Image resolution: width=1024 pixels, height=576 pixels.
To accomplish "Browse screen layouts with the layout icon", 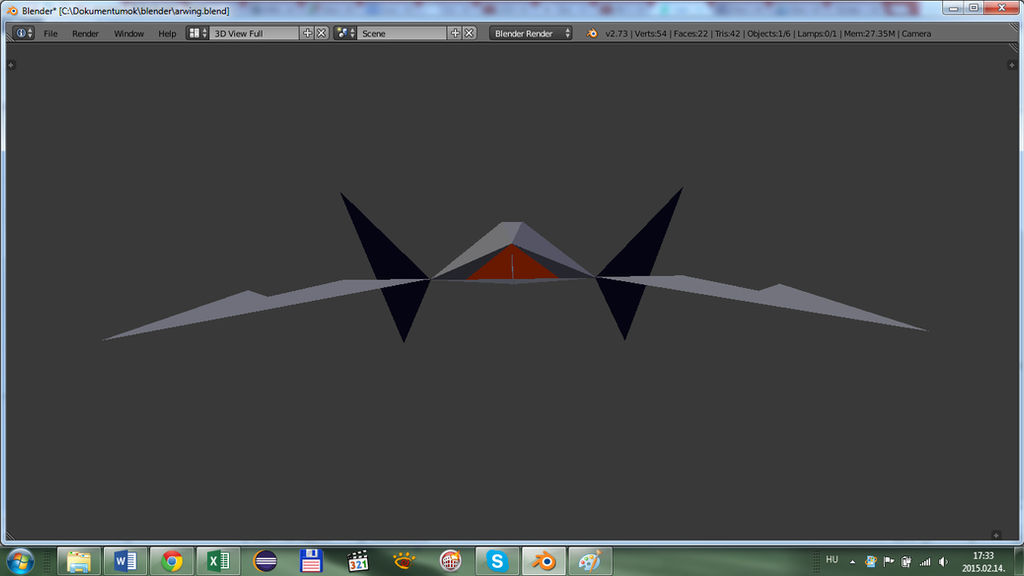I will pos(197,33).
